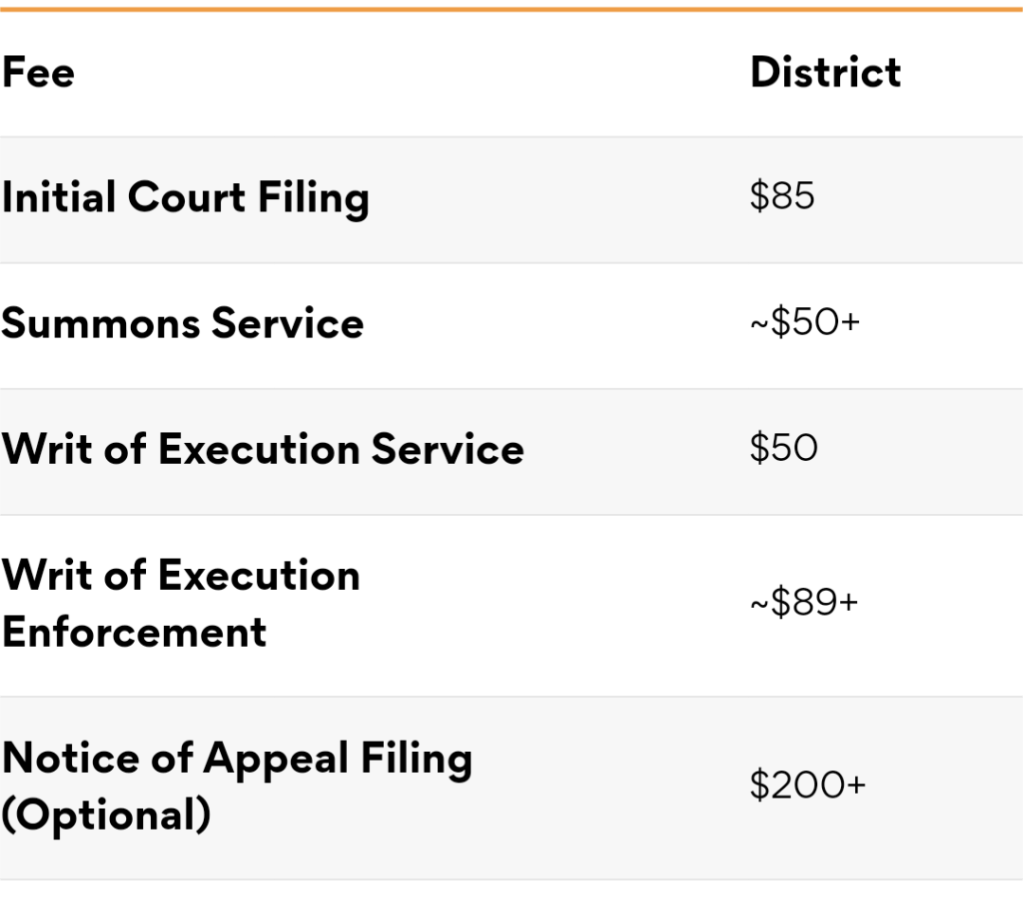The image size is (1023, 917).
Task: Select the Summons Service row label
Action: click(x=183, y=323)
